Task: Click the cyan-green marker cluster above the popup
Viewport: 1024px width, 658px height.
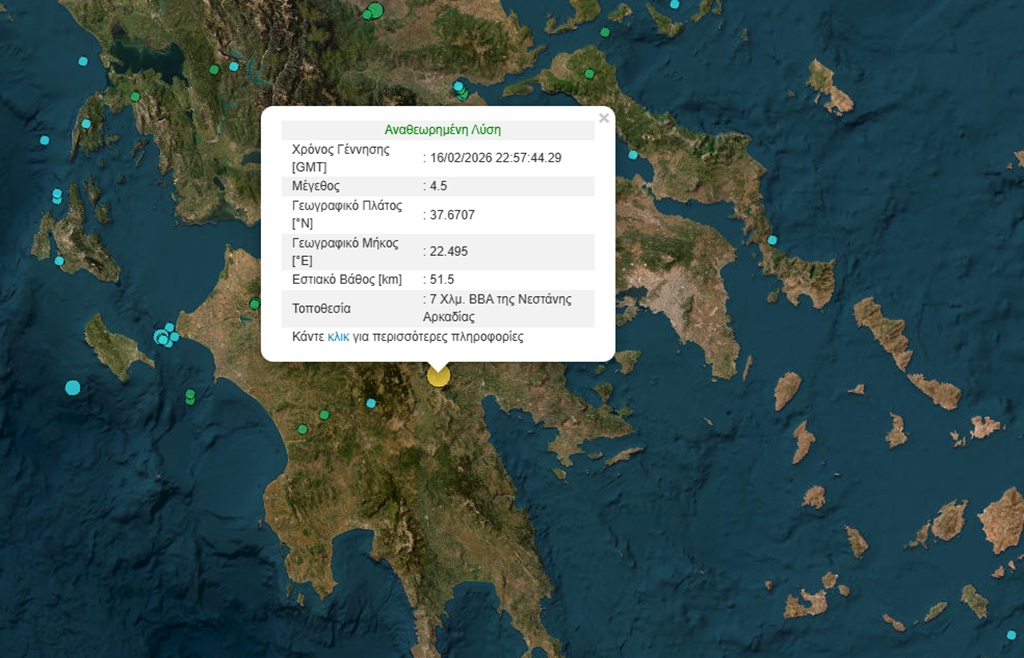Action: pyautogui.click(x=460, y=90)
